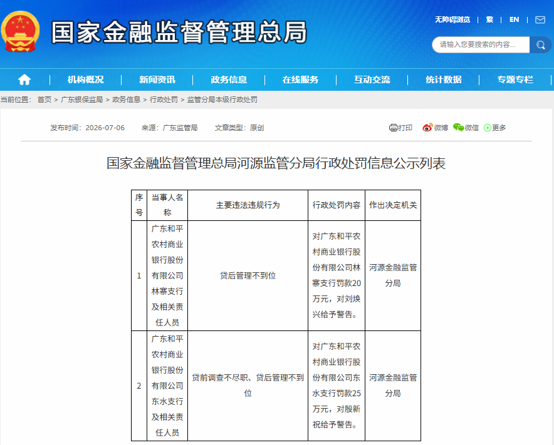The image size is (554, 445).
Task: Focus the search input 请输入您要搜索的内容
Action: 481,45
